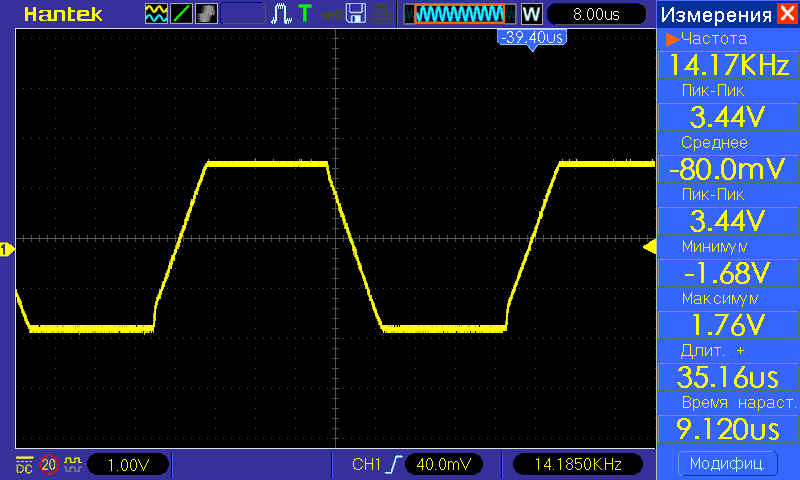This screenshot has height=480, width=800.
Task: Select the Частота measurement label
Action: [714, 39]
